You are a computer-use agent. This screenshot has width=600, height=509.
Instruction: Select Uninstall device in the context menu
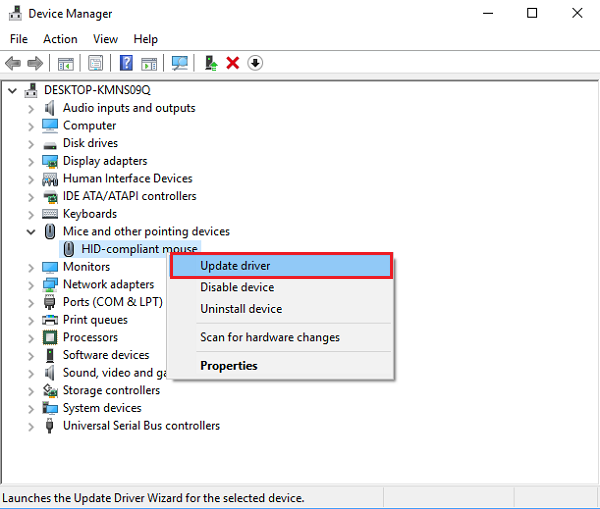[x=241, y=309]
